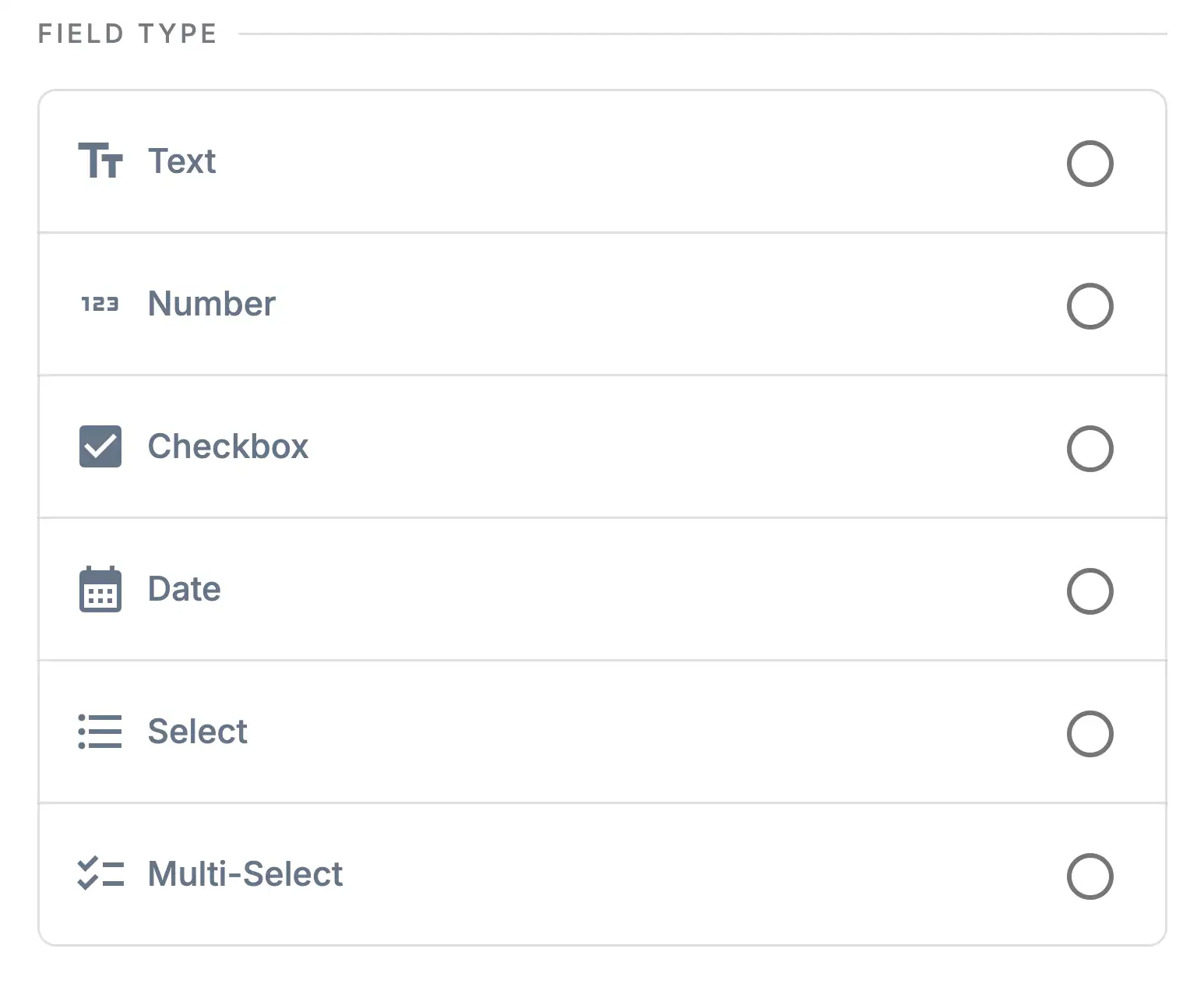
Task: Mark the Select radio button
Action: click(x=1090, y=734)
